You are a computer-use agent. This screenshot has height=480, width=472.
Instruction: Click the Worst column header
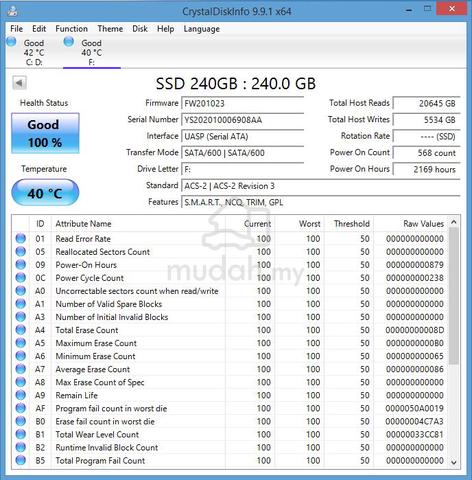tap(299, 224)
